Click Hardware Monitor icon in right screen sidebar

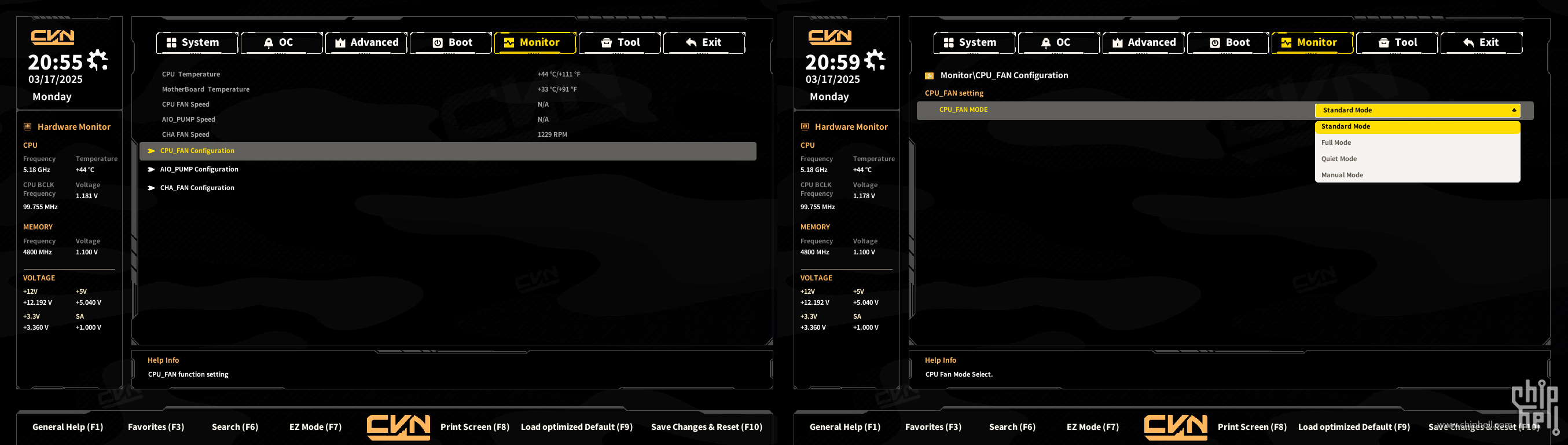coord(805,127)
